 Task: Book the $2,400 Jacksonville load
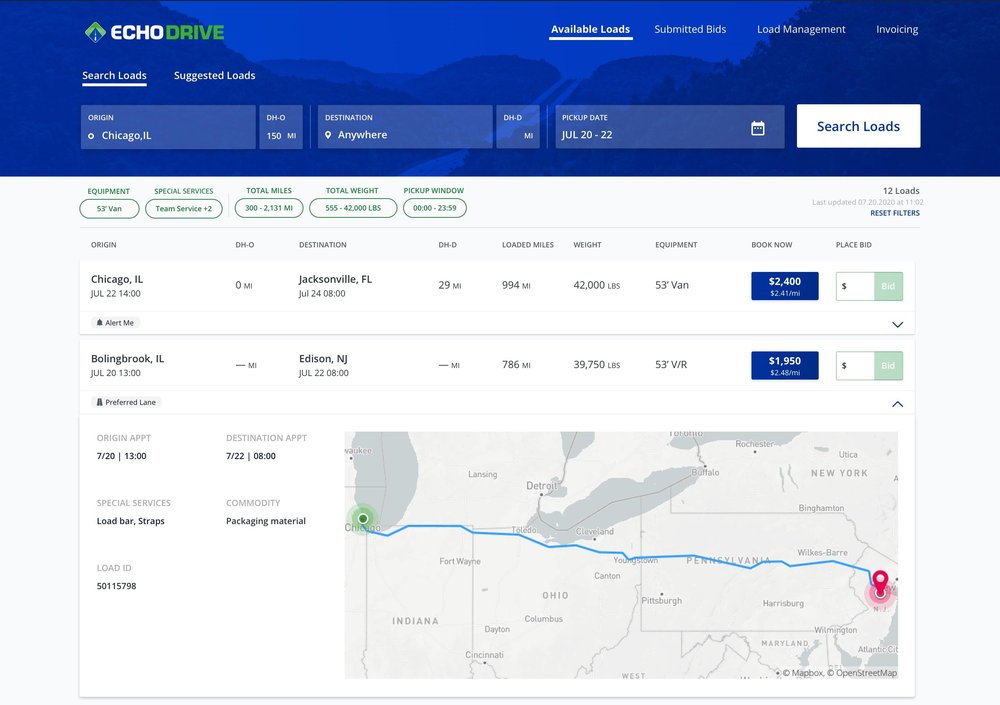click(784, 286)
